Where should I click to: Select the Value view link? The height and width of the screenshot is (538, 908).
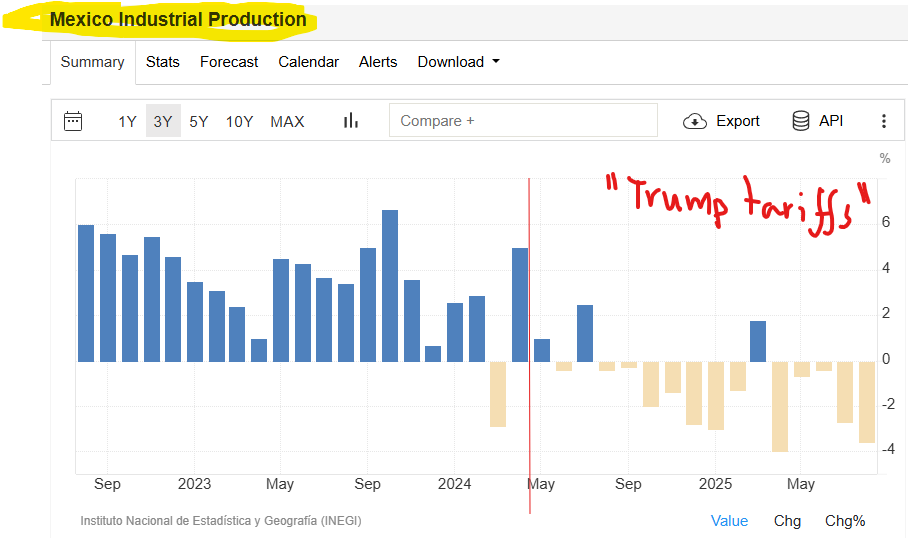[x=729, y=521]
